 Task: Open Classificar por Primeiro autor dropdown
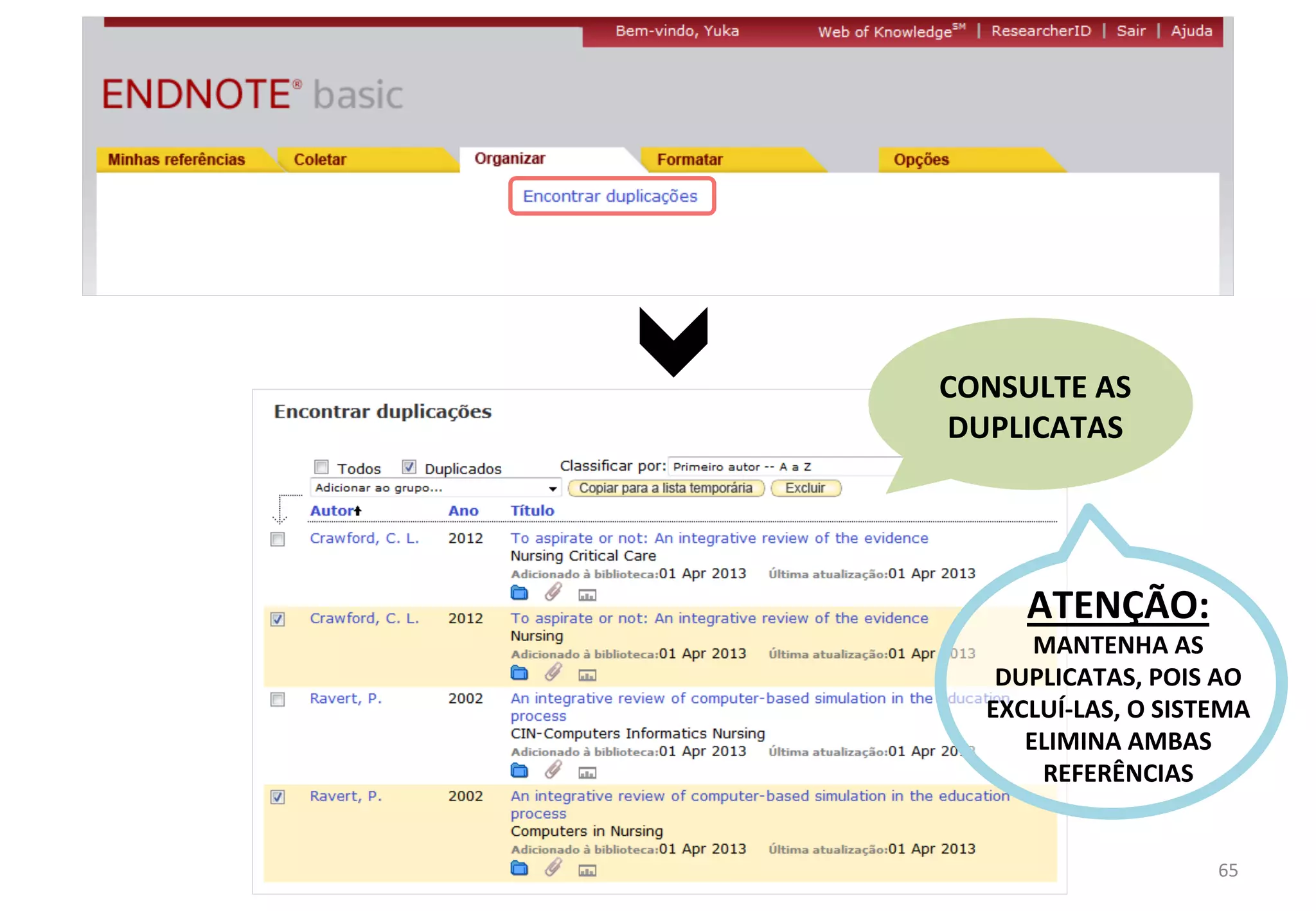pyautogui.click(x=785, y=466)
